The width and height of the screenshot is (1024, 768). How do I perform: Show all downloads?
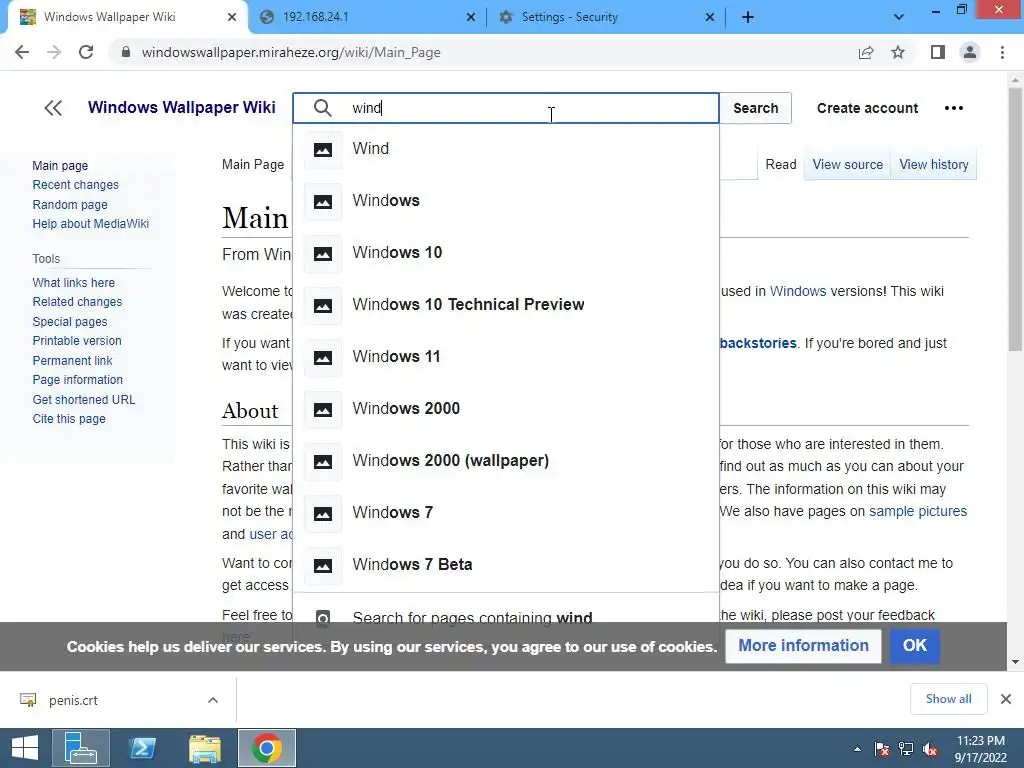948,699
